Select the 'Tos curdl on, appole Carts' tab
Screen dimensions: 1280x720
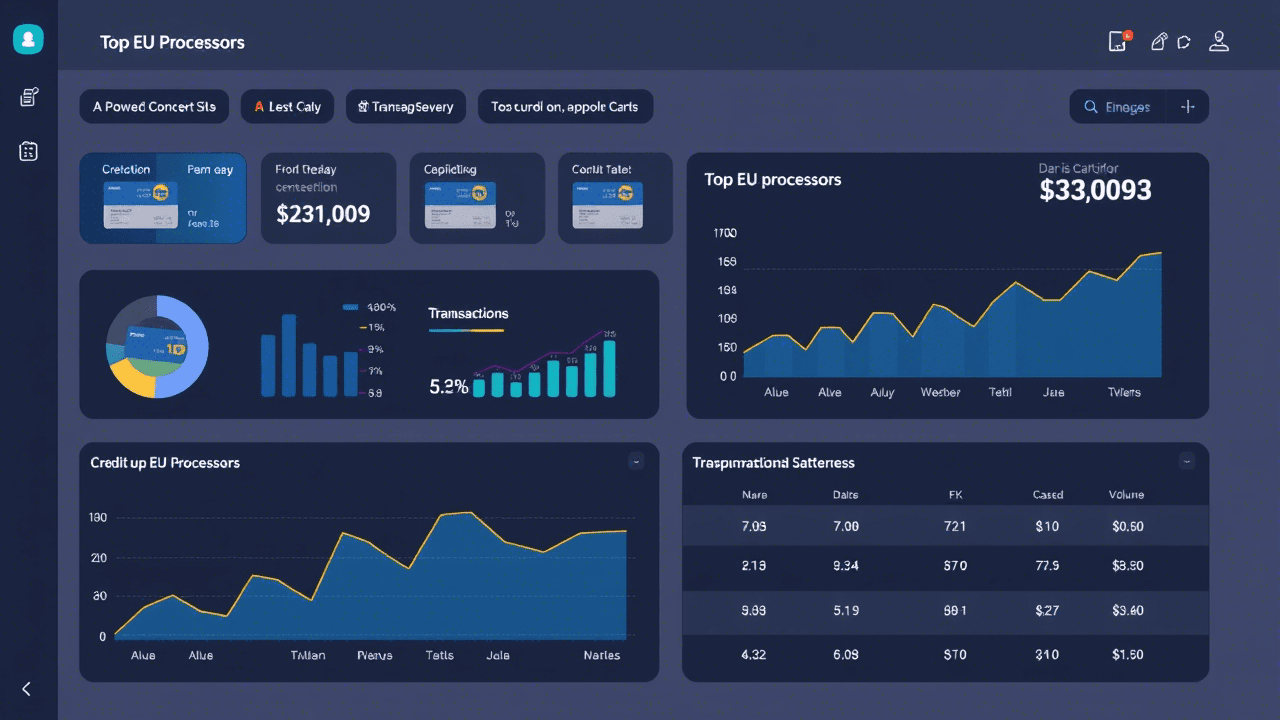tap(565, 107)
